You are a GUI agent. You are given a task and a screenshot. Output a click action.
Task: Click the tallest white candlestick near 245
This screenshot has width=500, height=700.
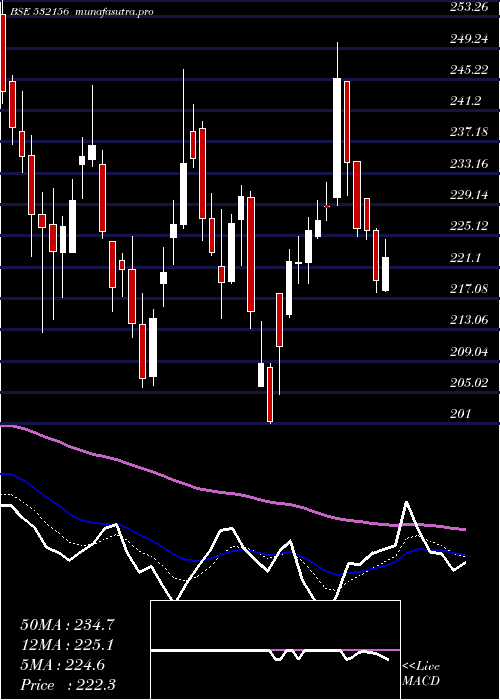337,138
